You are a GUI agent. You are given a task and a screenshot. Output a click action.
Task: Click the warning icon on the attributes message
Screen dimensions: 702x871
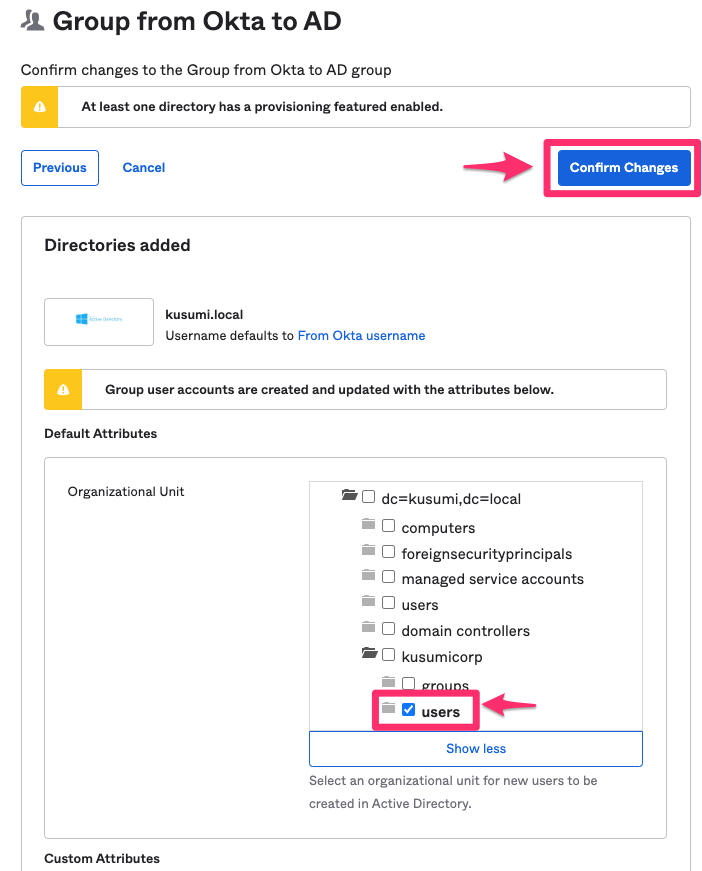click(x=61, y=389)
